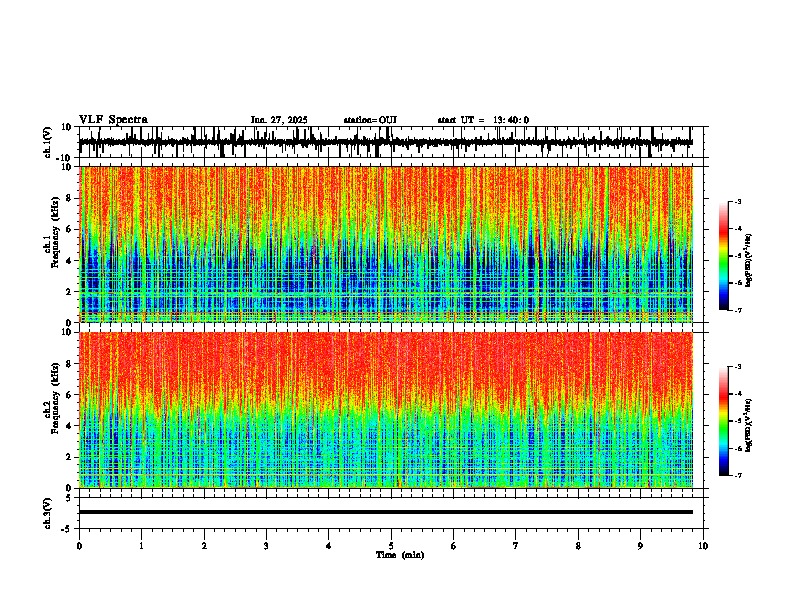The width and height of the screenshot is (792, 612).
Task: Select the "start UT = 13:40: 0" text
Action: pyautogui.click(x=483, y=120)
